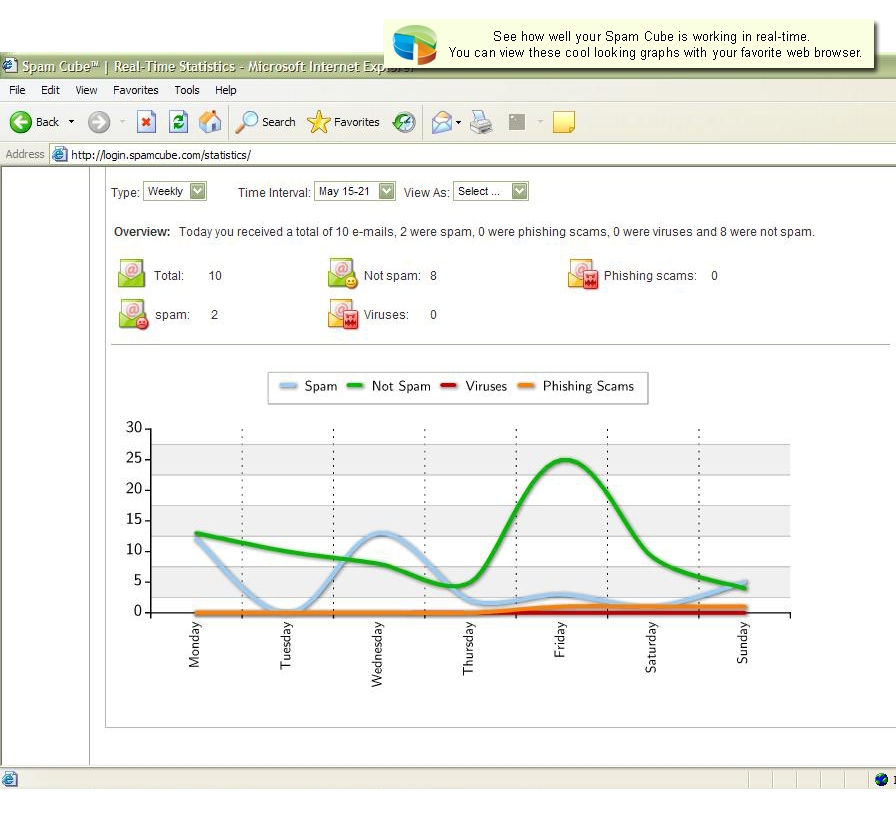
Task: Click the Home icon in the toolbar
Action: (210, 121)
